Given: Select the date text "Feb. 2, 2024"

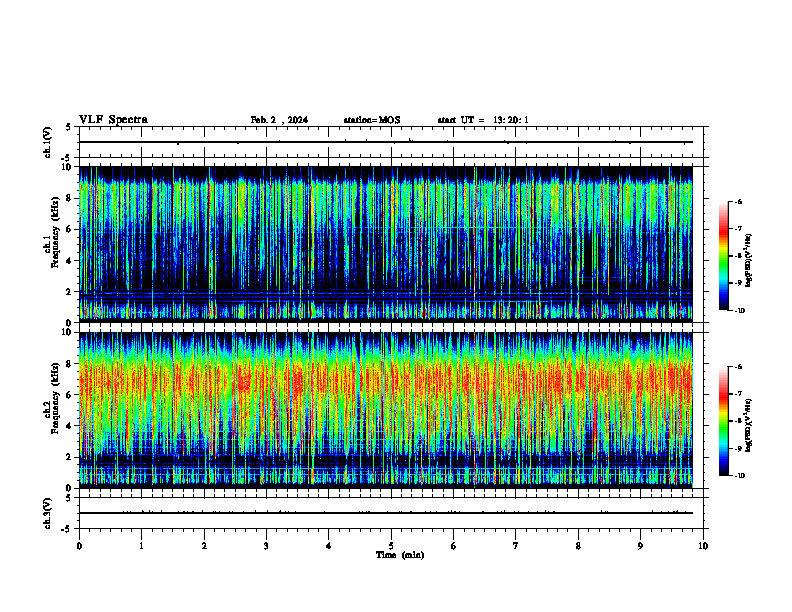Looking at the screenshot, I should pos(279,120).
